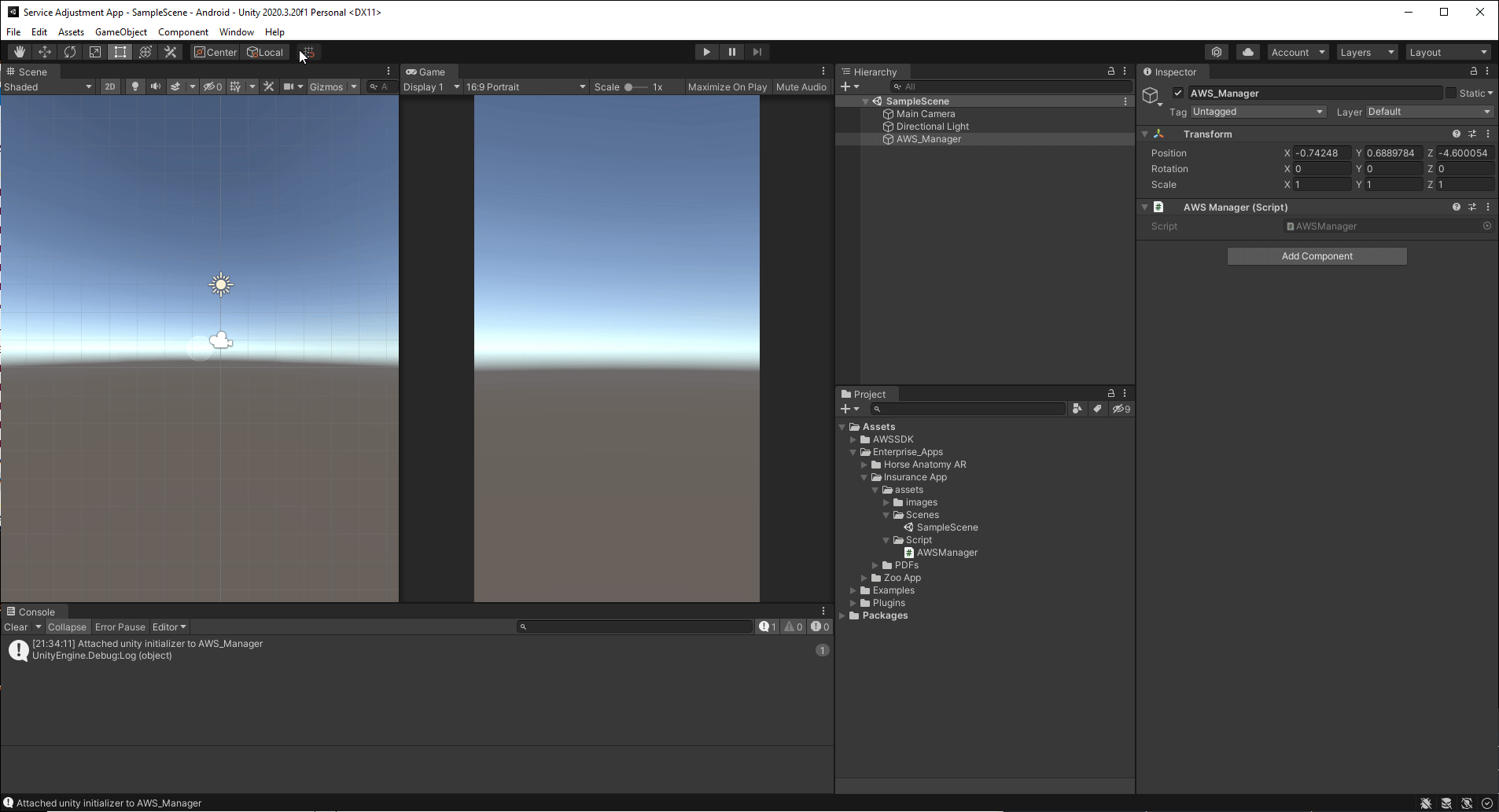Expand the AWSSDK folder

tap(853, 439)
